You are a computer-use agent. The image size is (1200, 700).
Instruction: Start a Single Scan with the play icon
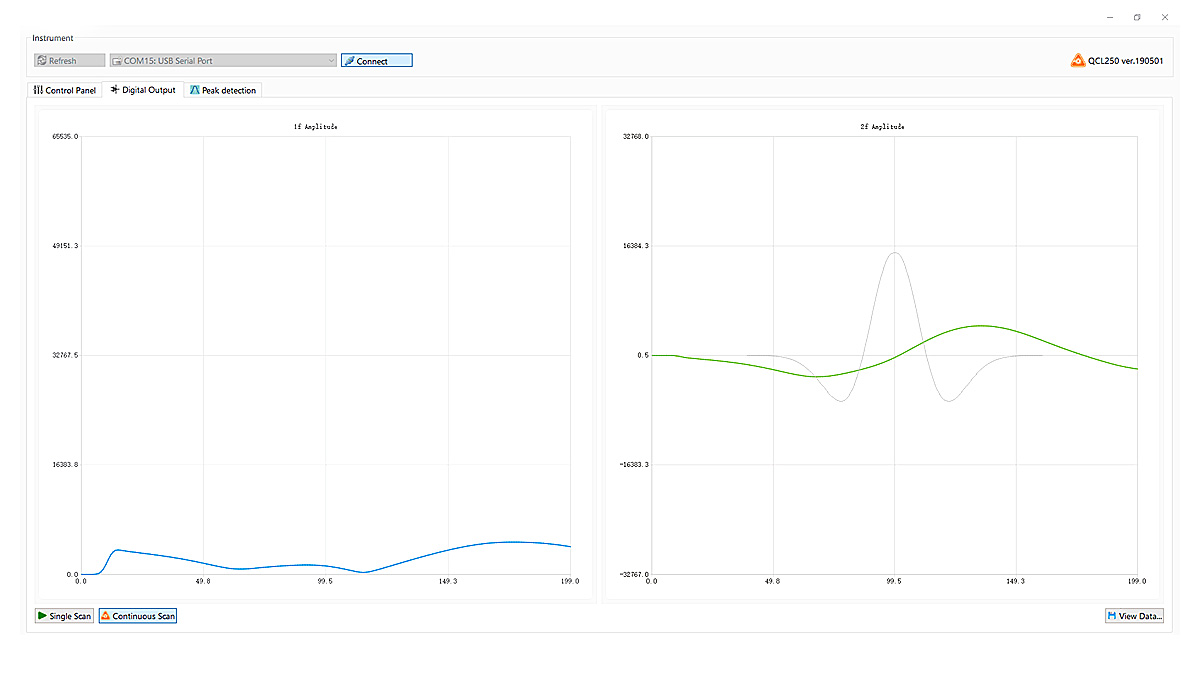43,616
